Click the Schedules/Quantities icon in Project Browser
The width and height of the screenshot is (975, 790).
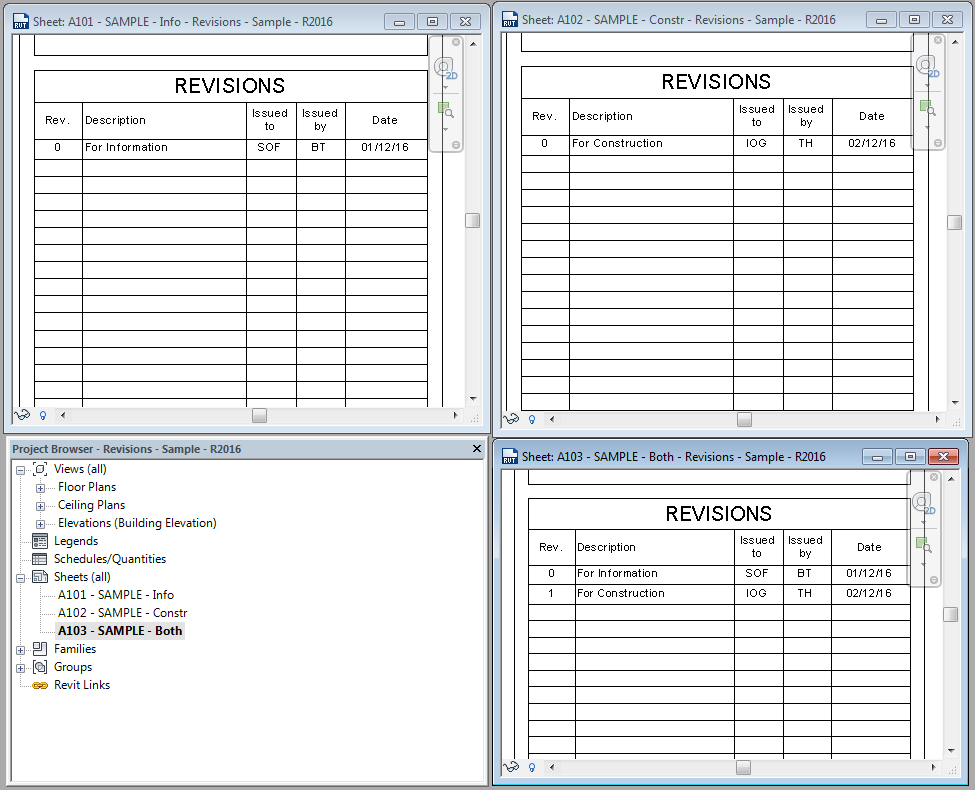click(40, 559)
